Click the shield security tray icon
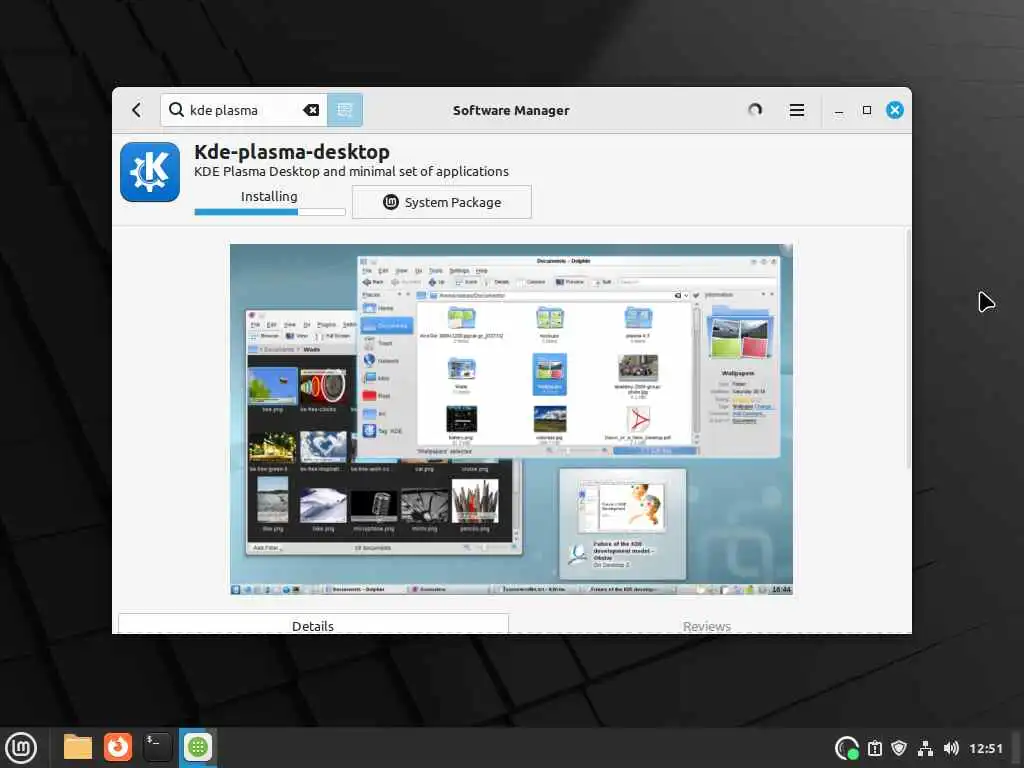 click(x=899, y=748)
